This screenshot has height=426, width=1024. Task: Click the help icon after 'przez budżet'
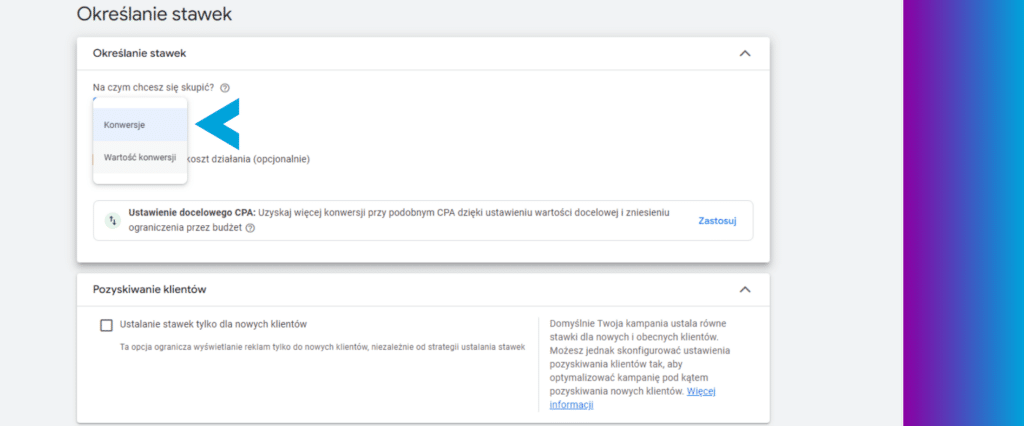250,228
